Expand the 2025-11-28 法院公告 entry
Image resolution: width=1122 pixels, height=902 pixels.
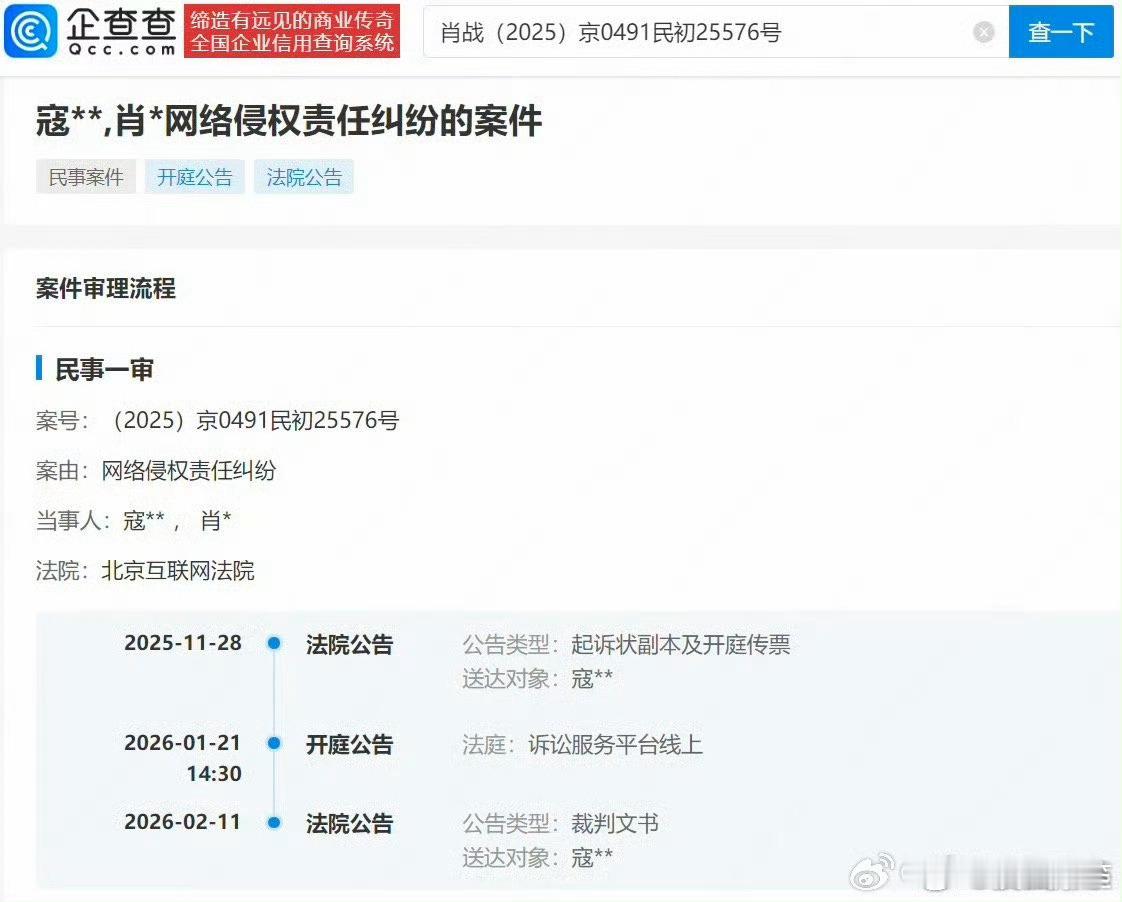pos(350,644)
